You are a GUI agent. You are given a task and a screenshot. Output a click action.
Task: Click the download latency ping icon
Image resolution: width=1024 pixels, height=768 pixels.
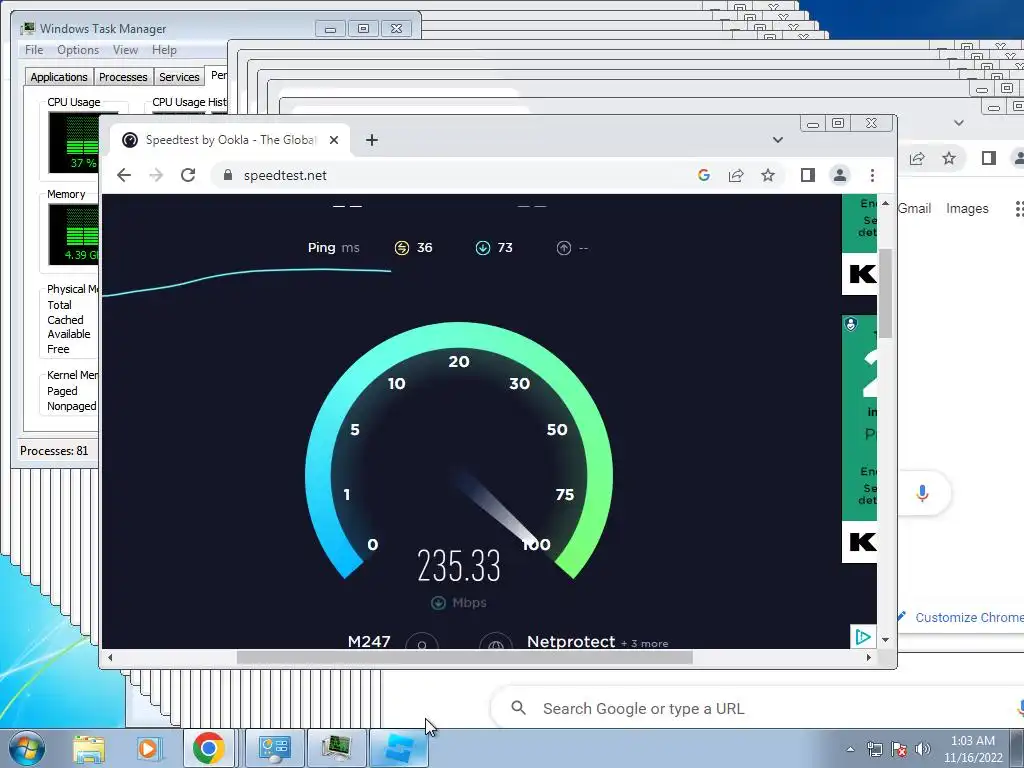coord(483,248)
